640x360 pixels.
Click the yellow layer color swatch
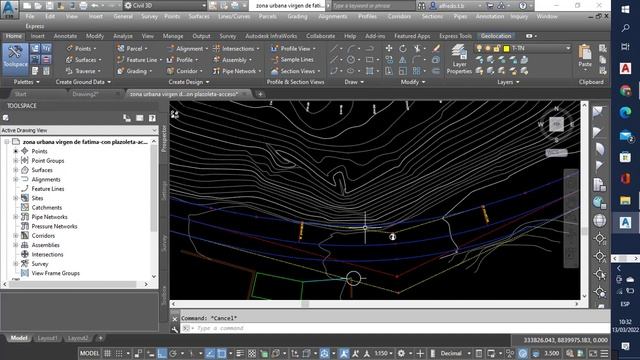point(506,48)
